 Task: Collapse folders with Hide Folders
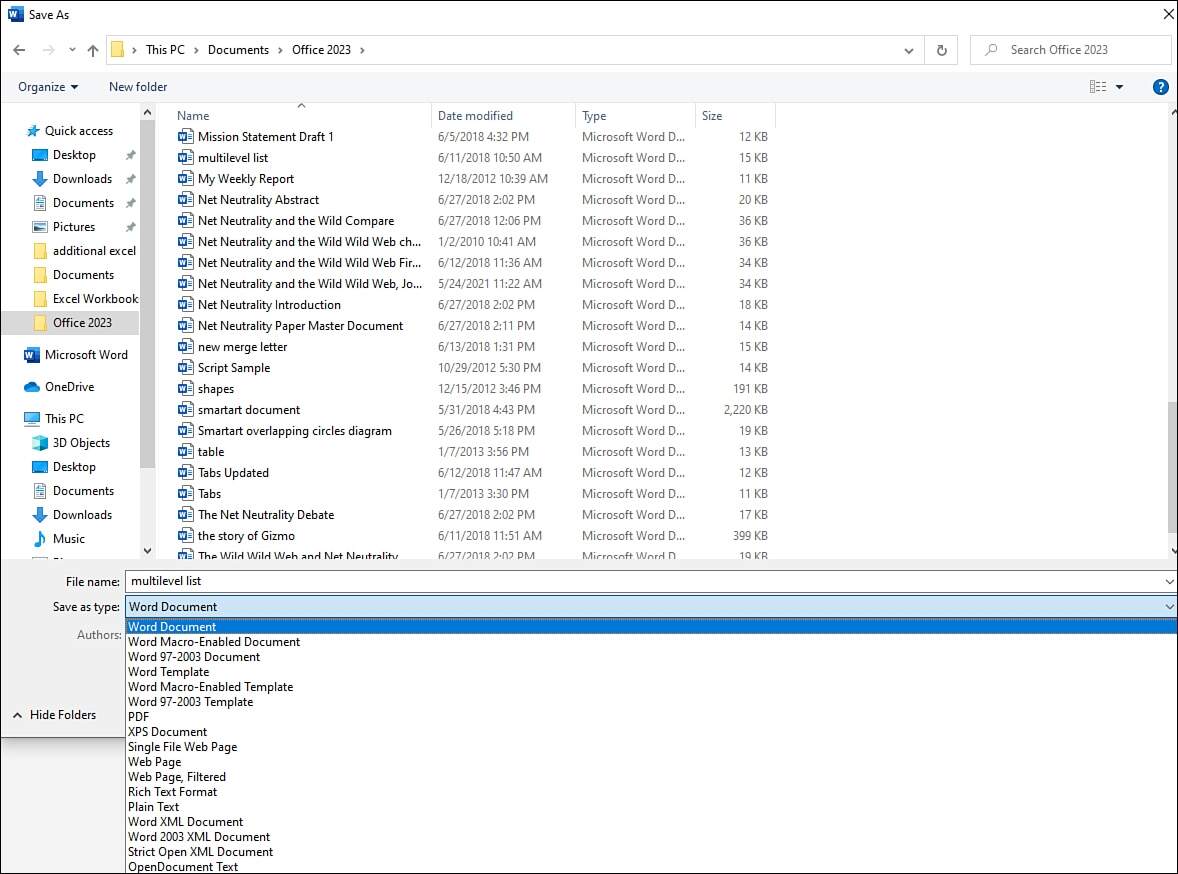click(x=55, y=715)
